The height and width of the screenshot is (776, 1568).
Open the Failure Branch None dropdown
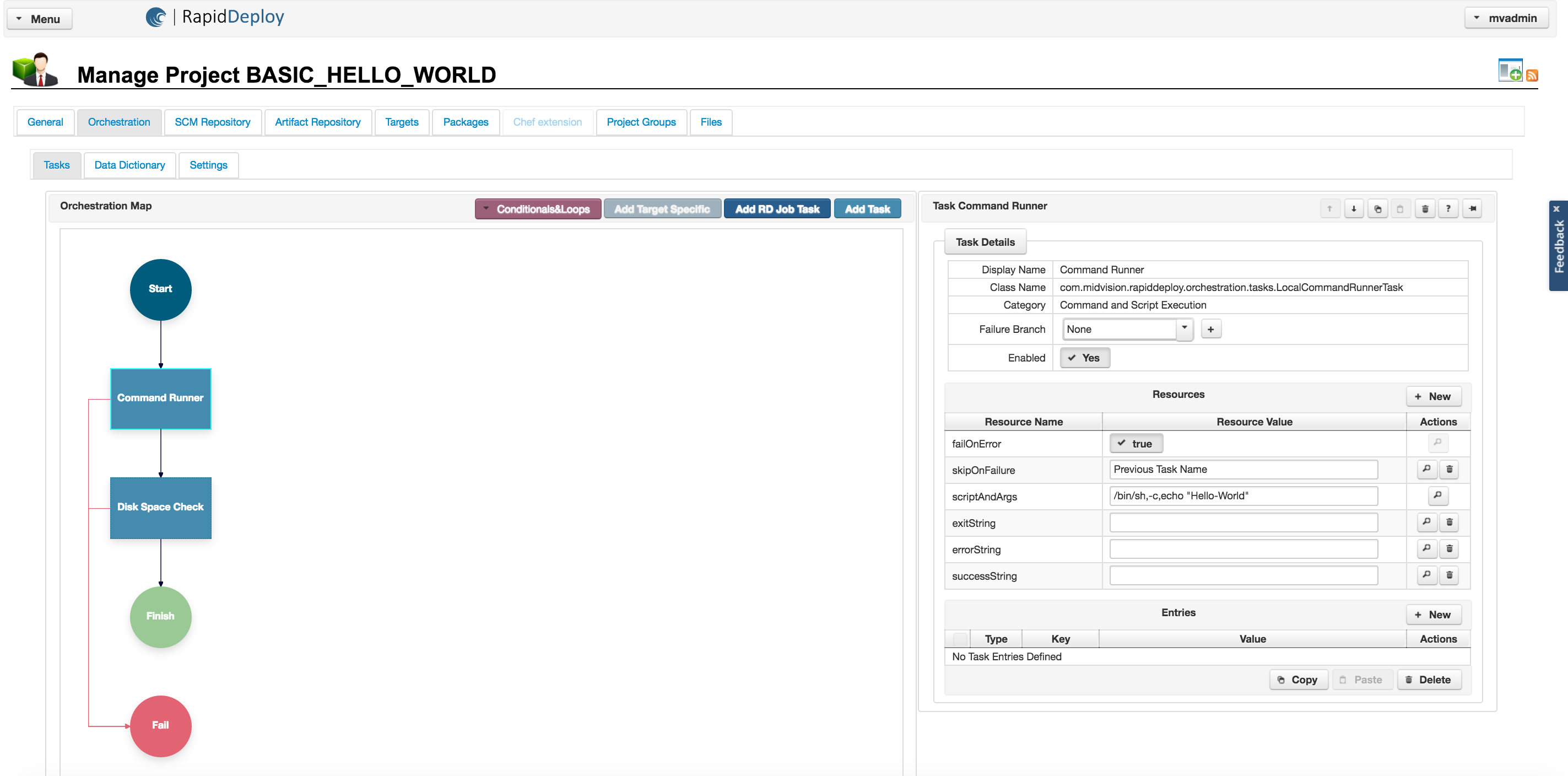1127,330
